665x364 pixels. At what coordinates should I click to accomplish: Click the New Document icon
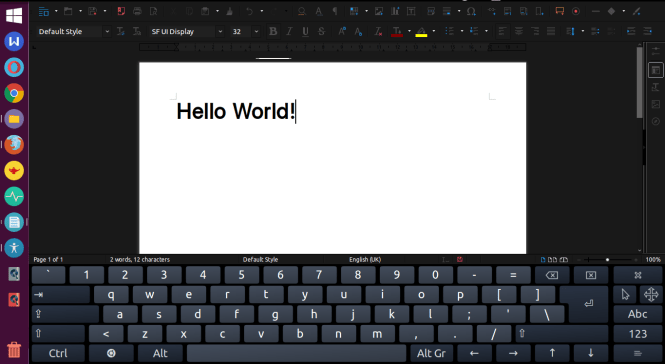point(43,11)
